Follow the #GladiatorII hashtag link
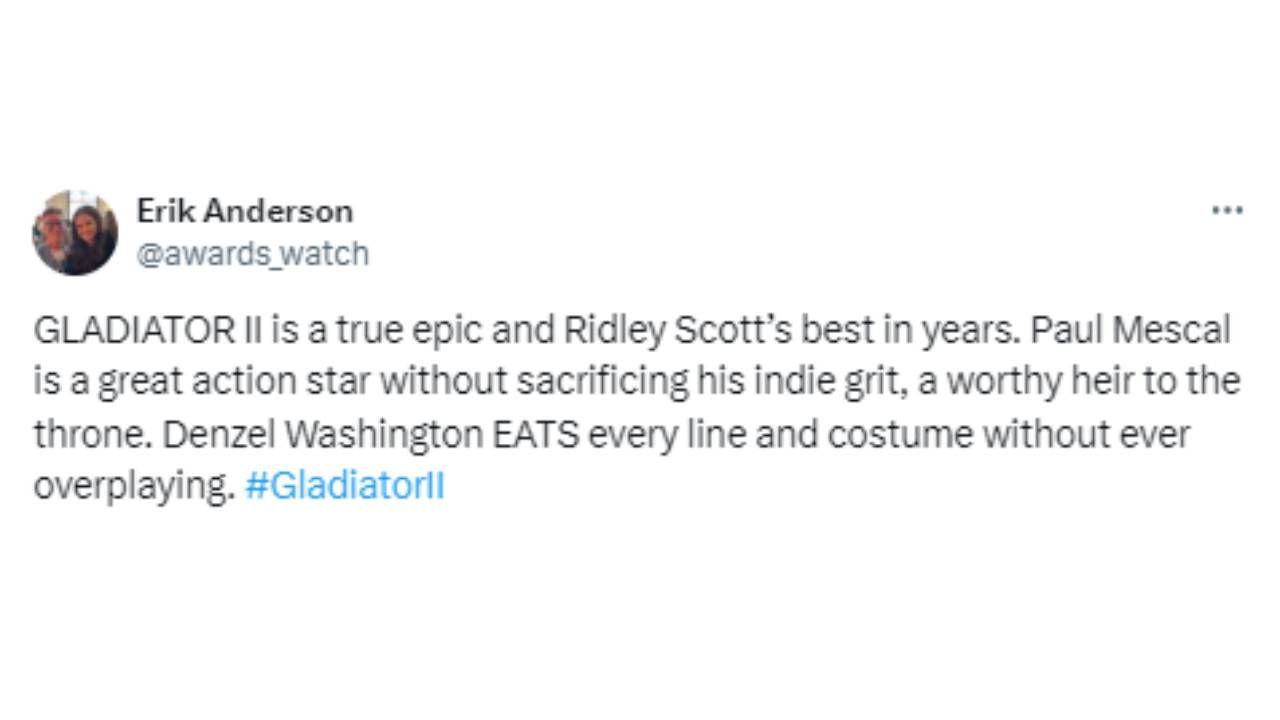 pos(344,487)
